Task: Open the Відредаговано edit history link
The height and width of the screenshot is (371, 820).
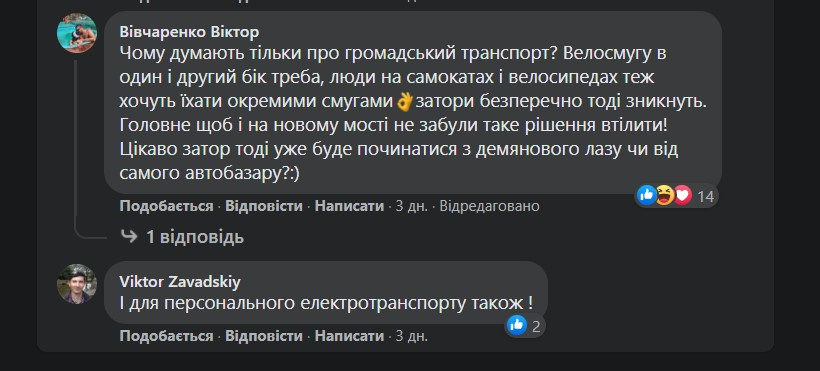Action: coord(489,206)
